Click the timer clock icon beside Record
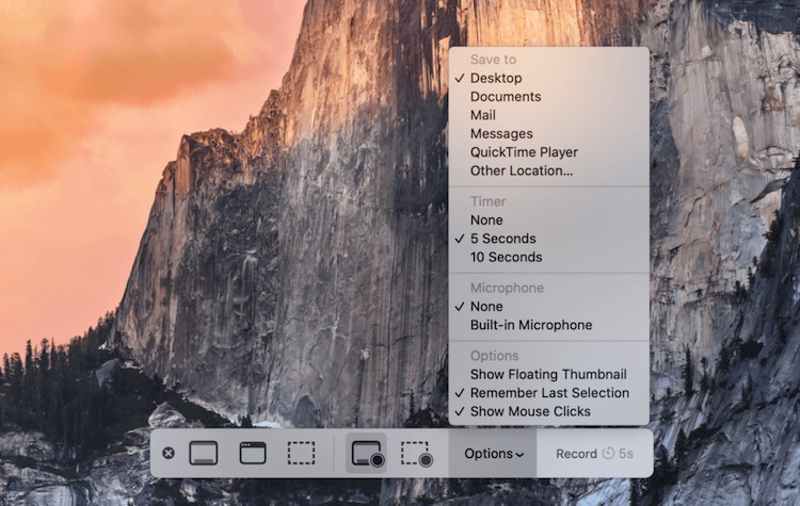The height and width of the screenshot is (506, 800). tap(608, 453)
